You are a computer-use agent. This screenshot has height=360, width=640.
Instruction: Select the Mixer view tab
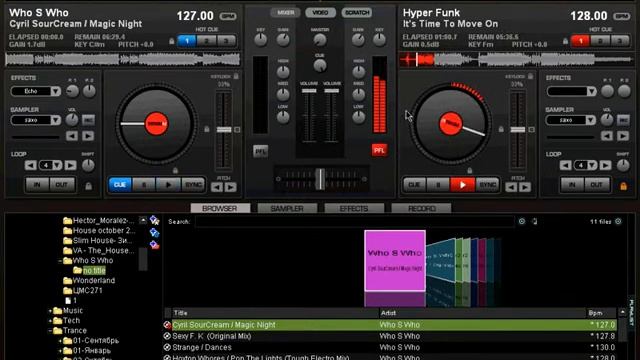[285, 13]
